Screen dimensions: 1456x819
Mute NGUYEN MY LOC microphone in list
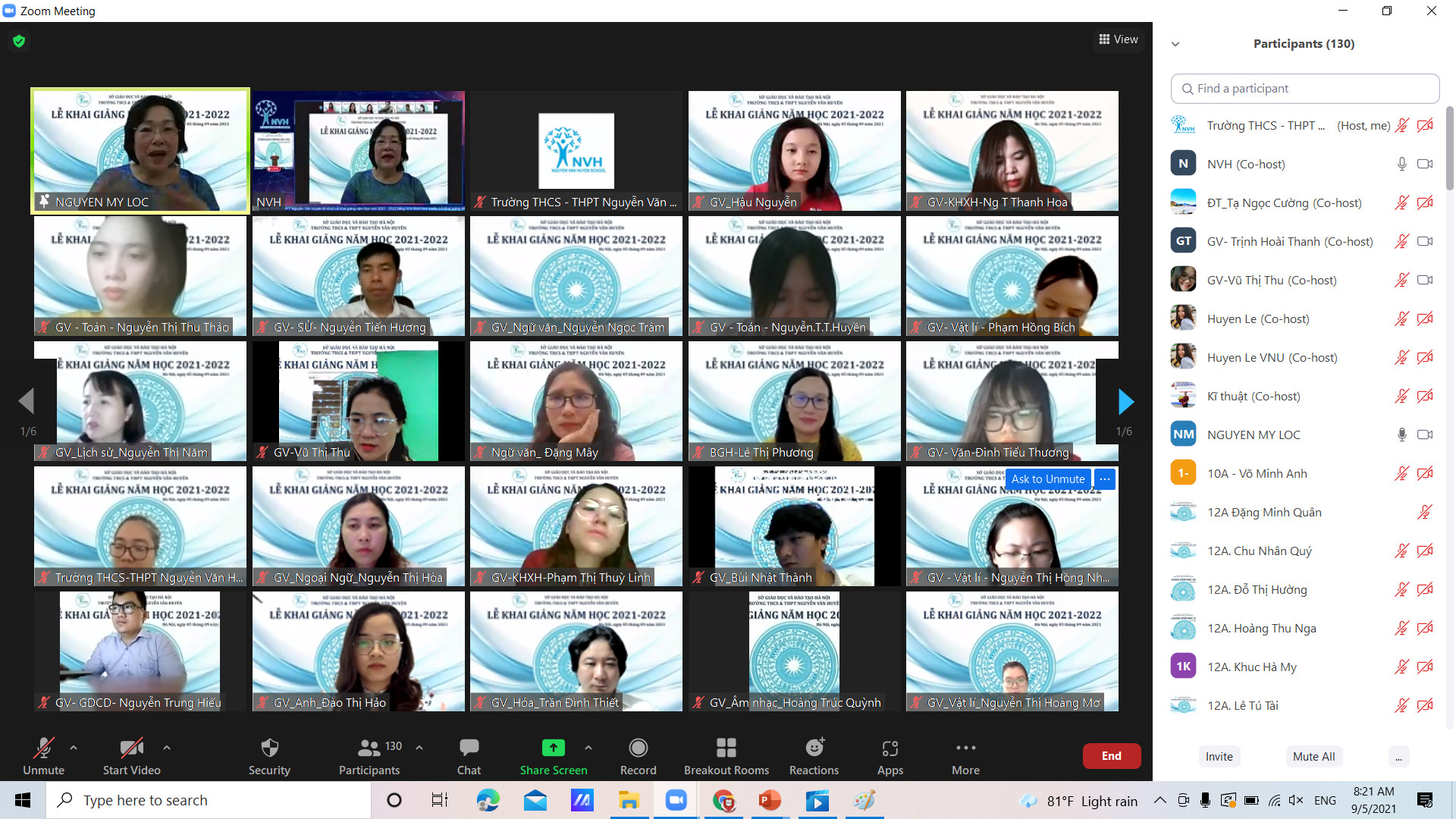pyautogui.click(x=1401, y=435)
